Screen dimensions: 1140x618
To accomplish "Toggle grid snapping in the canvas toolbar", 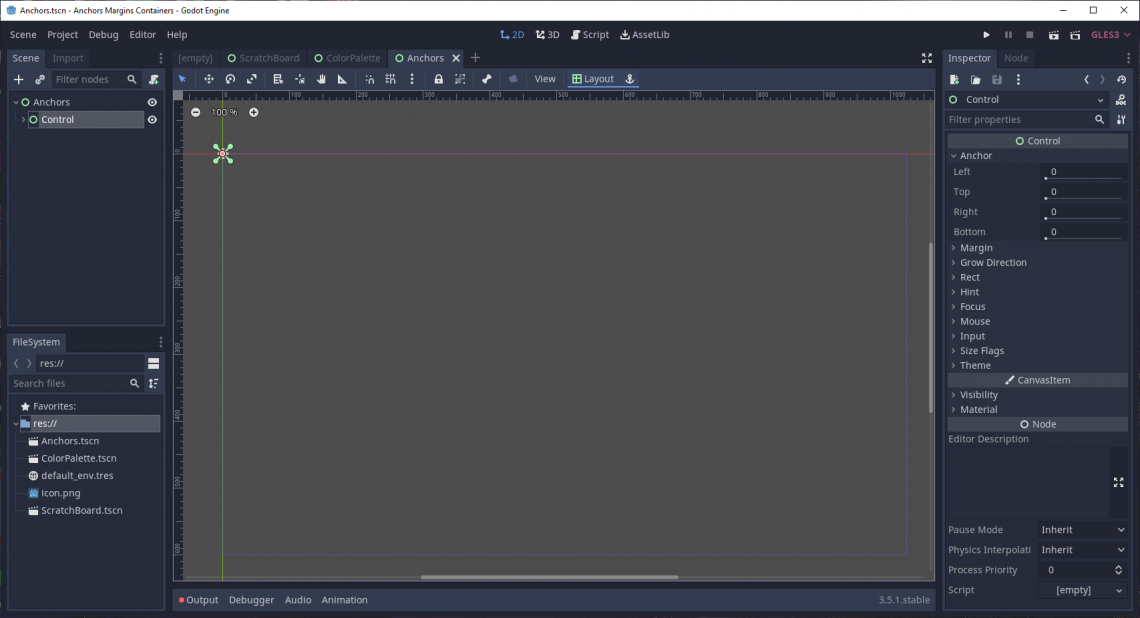I will (x=390, y=79).
